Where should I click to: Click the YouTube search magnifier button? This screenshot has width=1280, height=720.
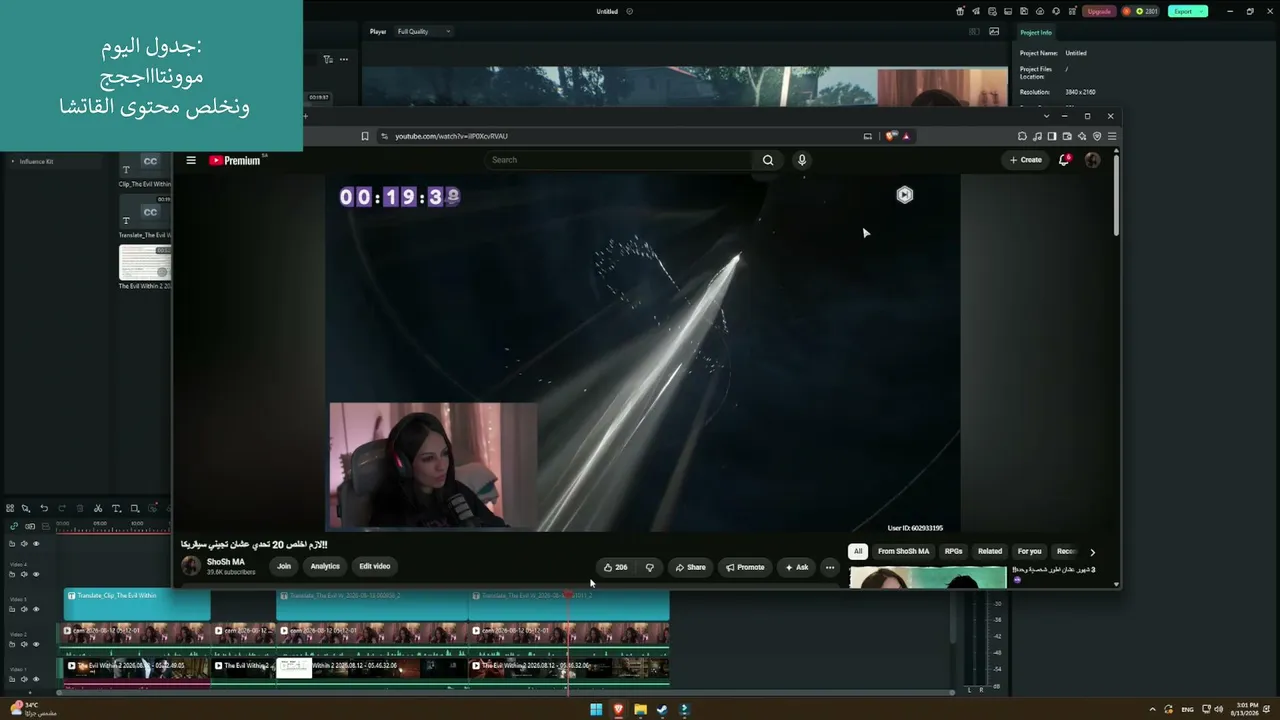(x=768, y=160)
